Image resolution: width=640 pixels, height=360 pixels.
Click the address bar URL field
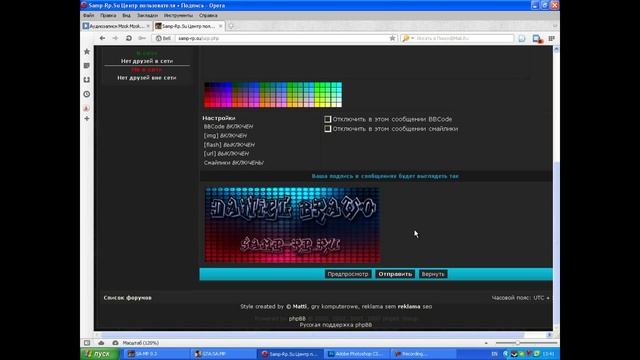coord(282,38)
